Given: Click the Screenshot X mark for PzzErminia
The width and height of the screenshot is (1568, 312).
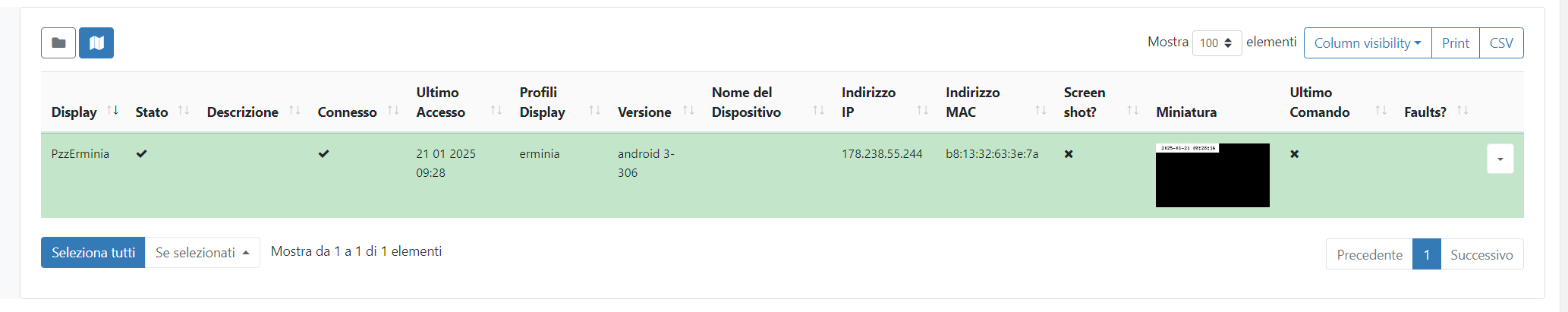Looking at the screenshot, I should point(1069,154).
